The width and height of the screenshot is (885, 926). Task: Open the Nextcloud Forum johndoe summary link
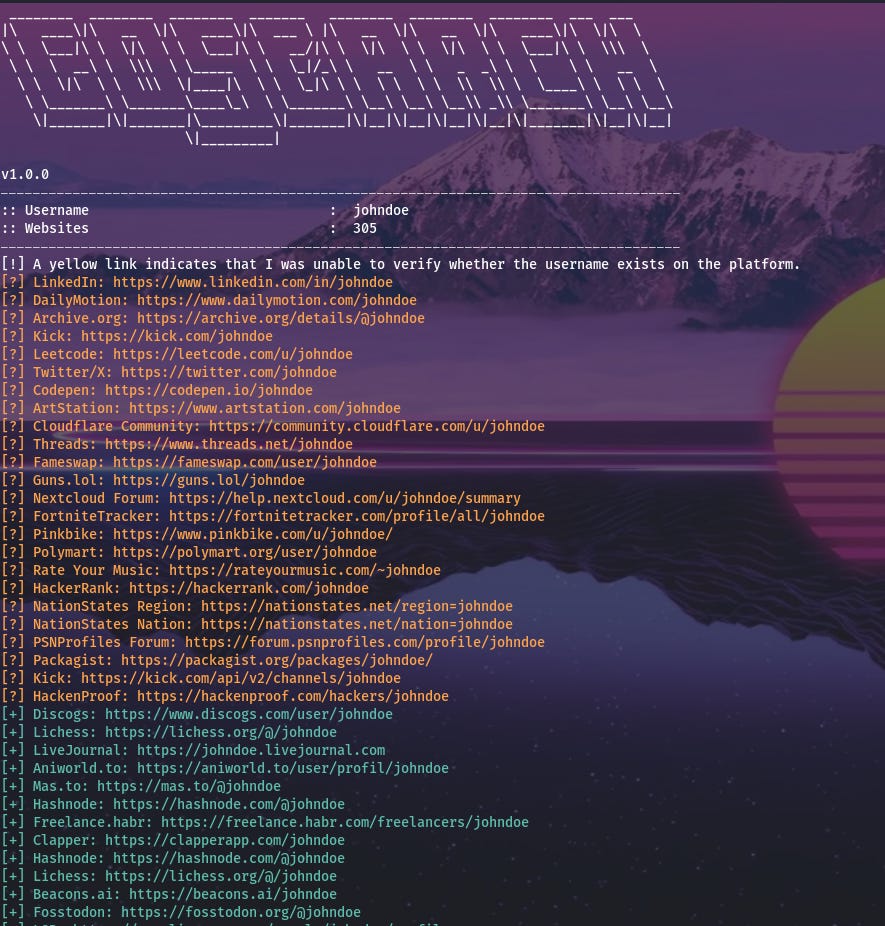coord(345,498)
